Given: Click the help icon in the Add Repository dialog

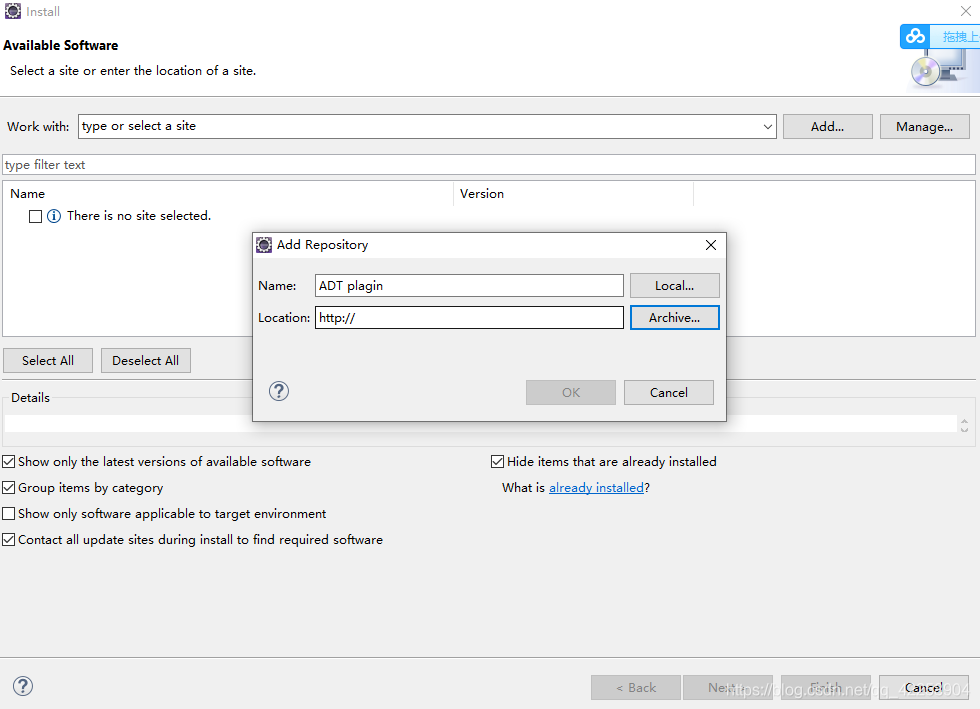Looking at the screenshot, I should (278, 391).
